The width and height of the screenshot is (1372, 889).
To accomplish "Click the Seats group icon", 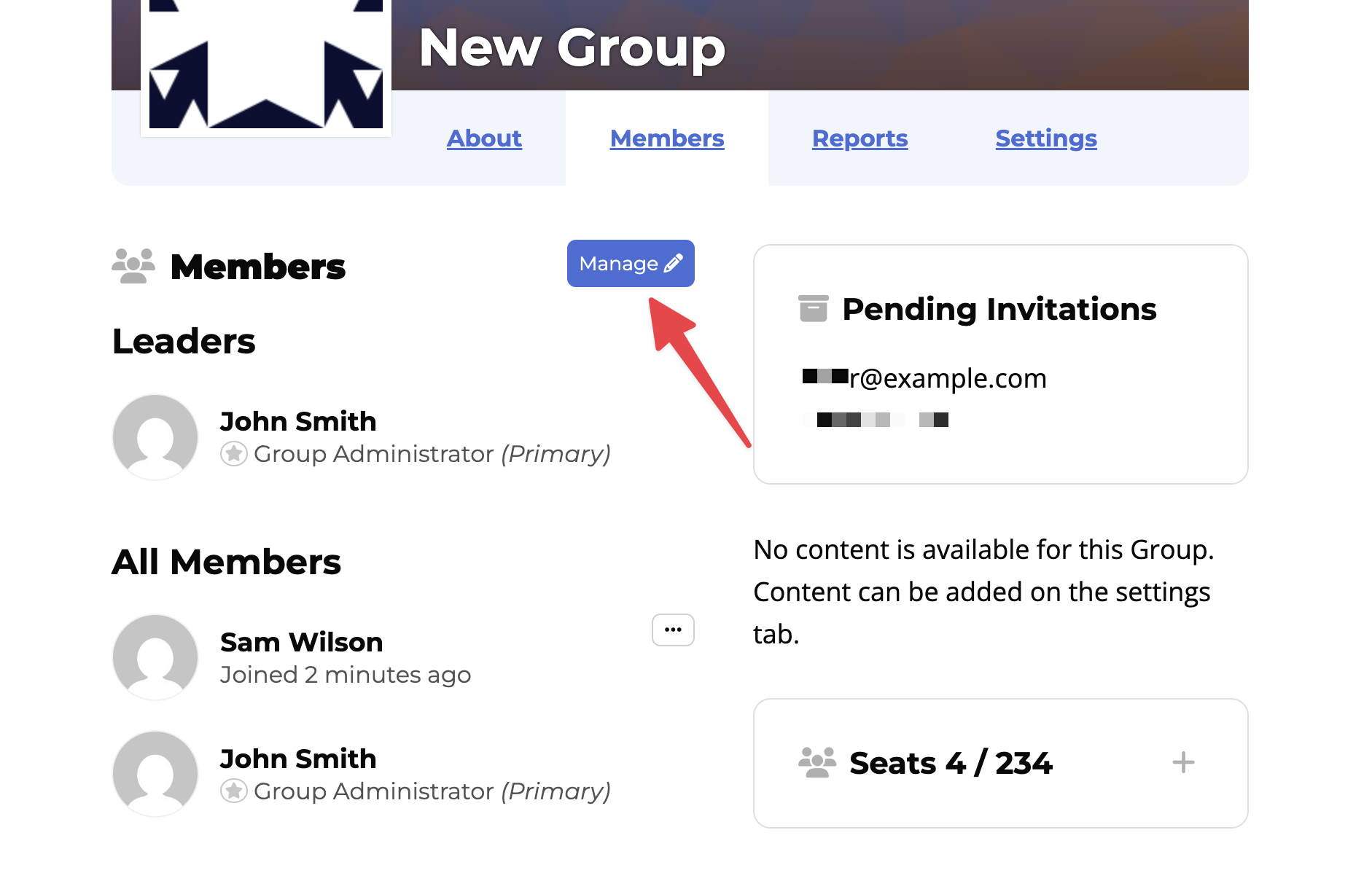I will click(x=816, y=763).
